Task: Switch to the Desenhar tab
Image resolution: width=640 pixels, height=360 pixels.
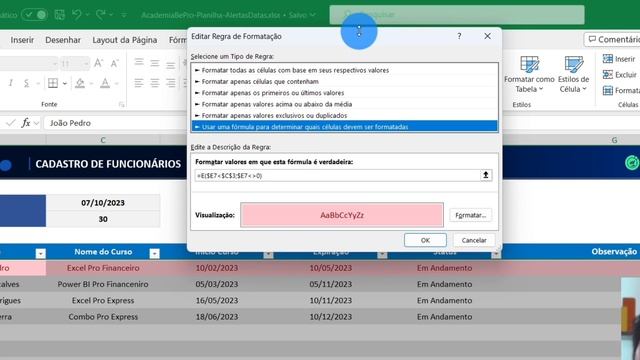Action: [x=63, y=40]
